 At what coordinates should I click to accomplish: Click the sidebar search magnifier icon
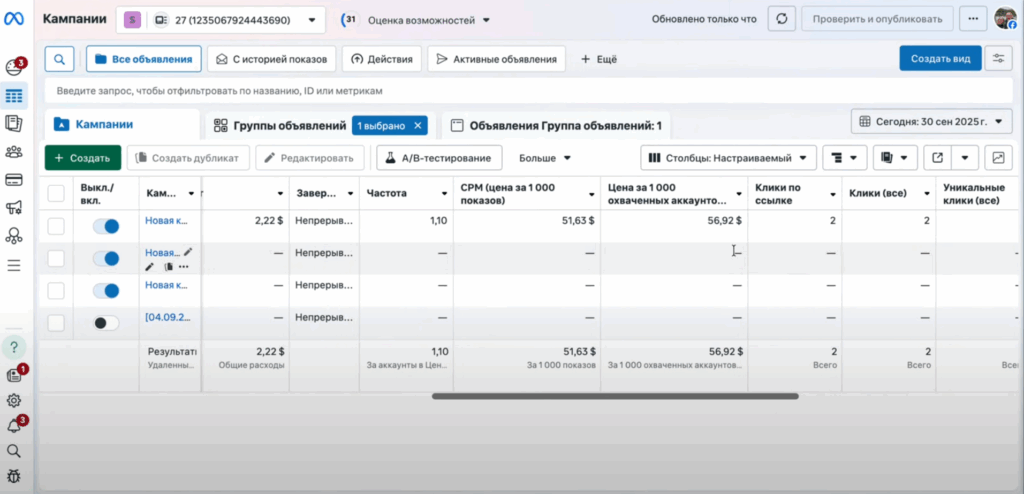pyautogui.click(x=14, y=451)
